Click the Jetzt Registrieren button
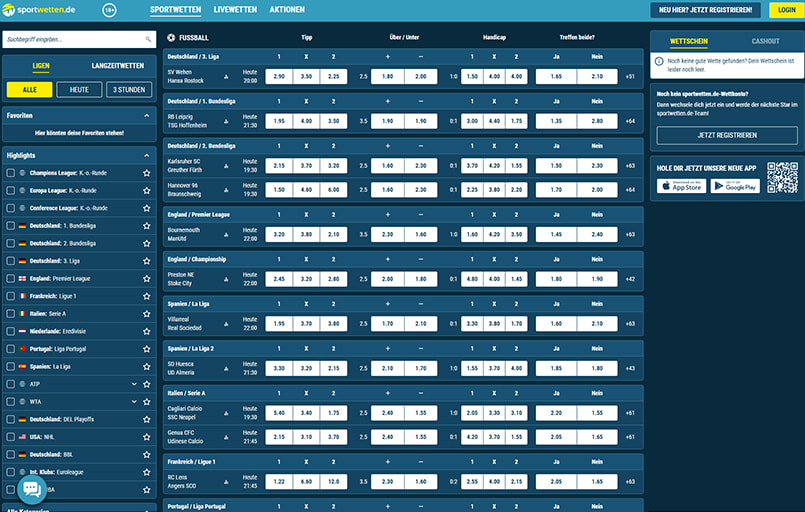The image size is (805, 512). (727, 135)
